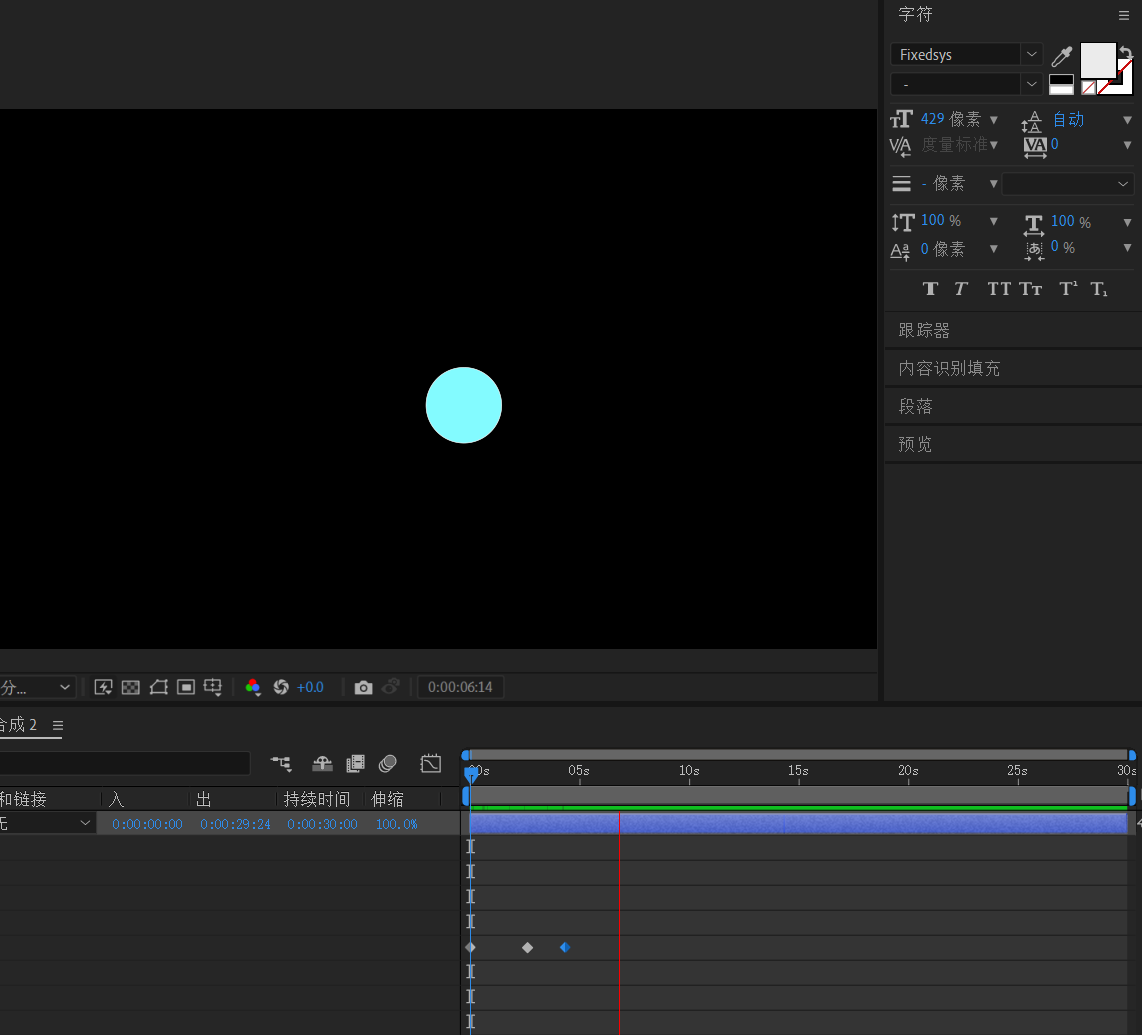The image size is (1142, 1035).
Task: Swap fill and stroke colors arrow
Action: pyautogui.click(x=1125, y=51)
